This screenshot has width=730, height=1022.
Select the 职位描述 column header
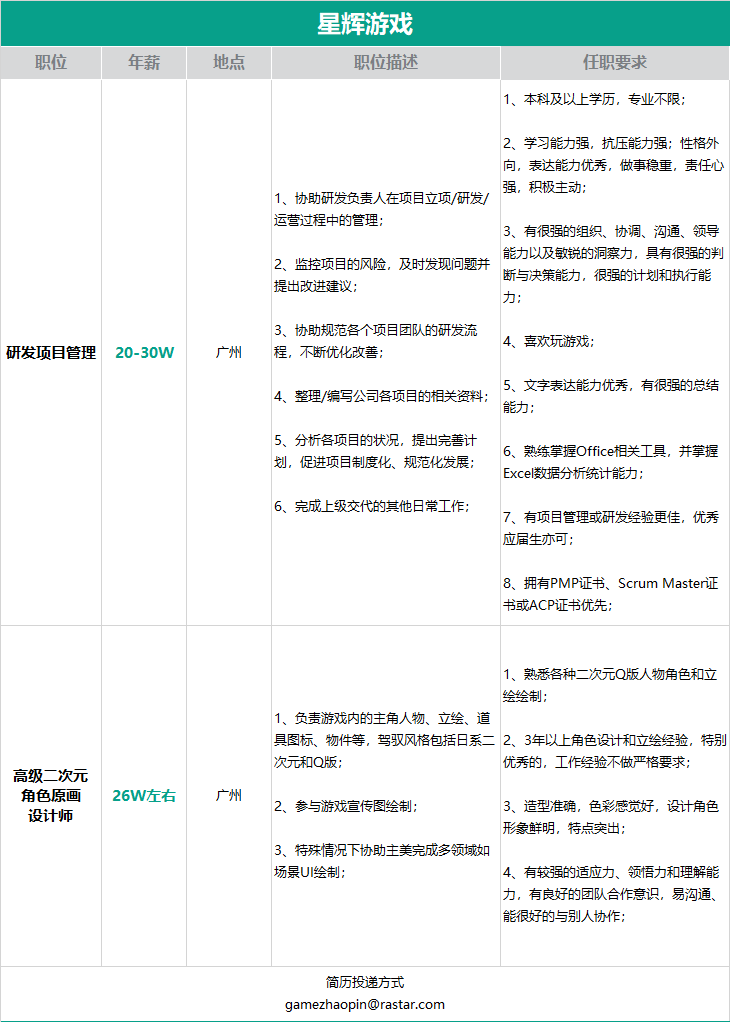pos(386,63)
